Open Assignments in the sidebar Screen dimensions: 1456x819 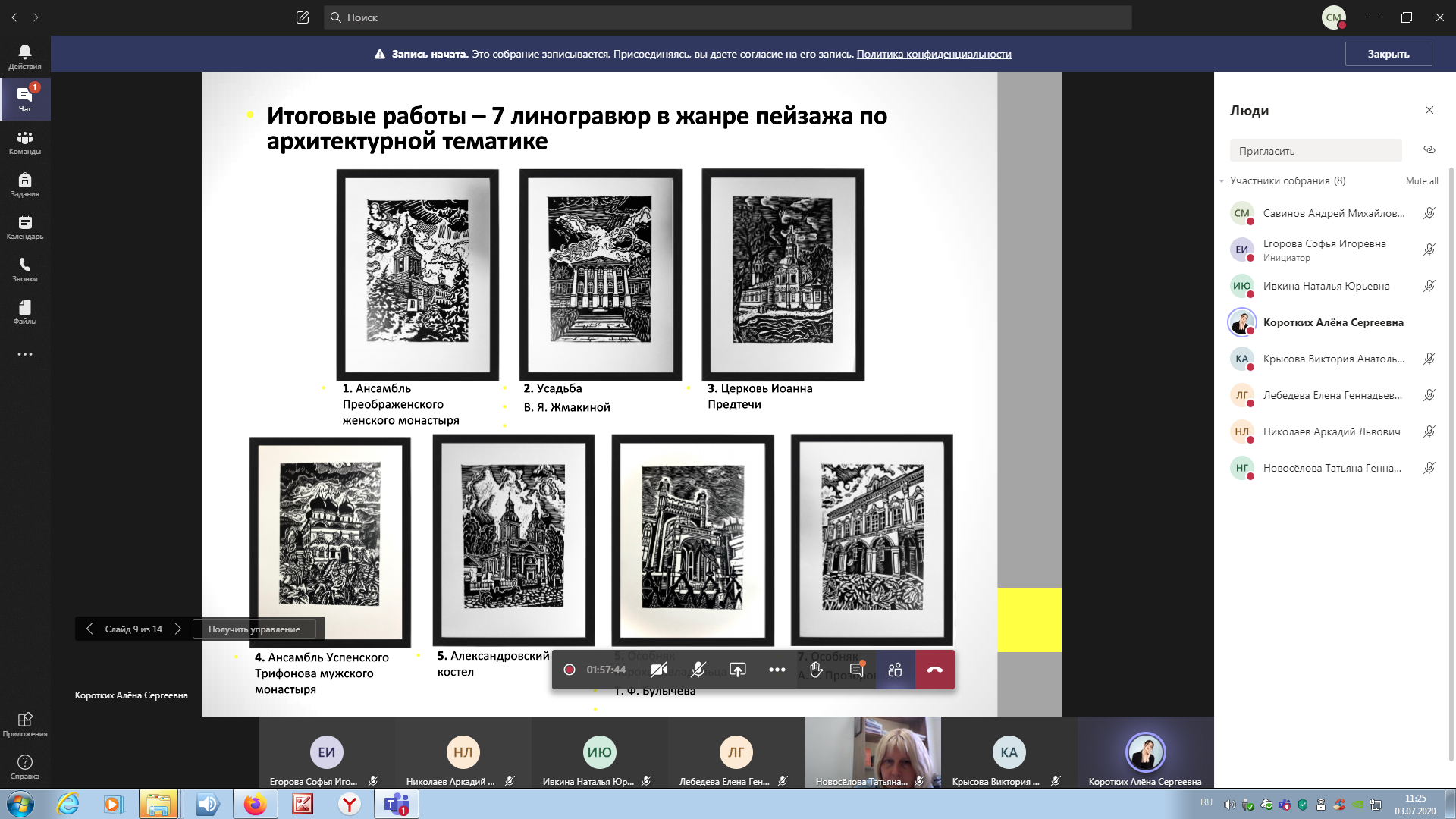25,184
